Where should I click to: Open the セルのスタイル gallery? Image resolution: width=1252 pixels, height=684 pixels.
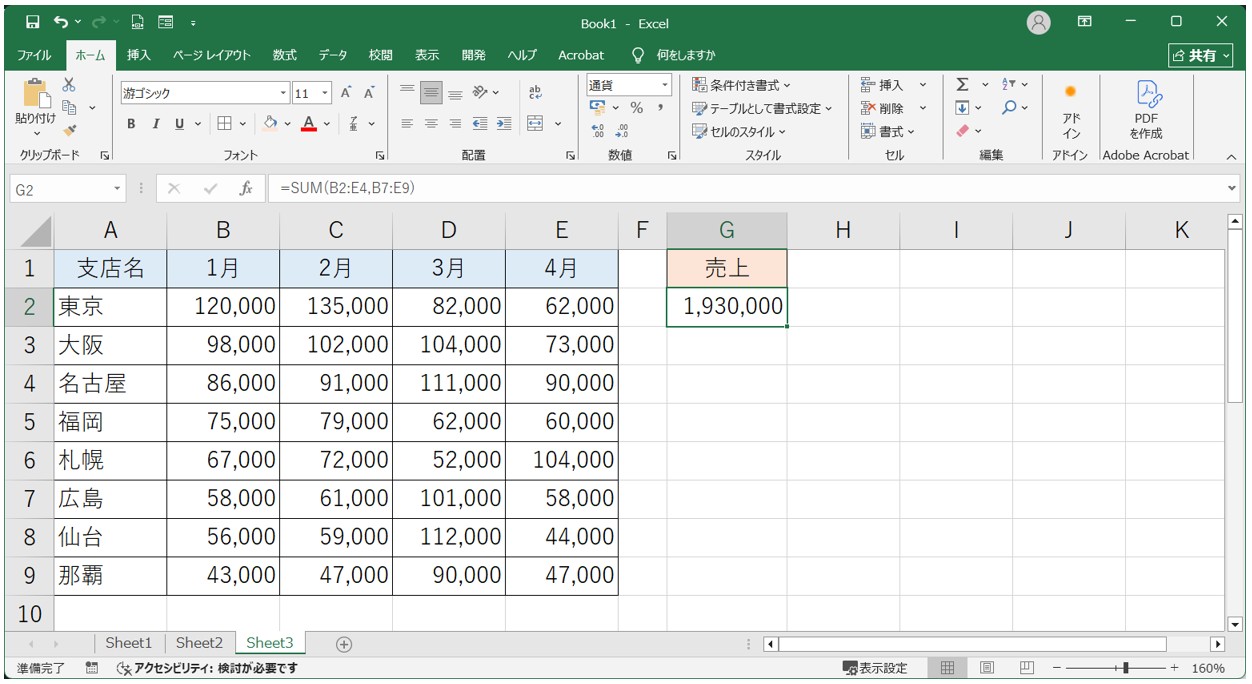tap(739, 131)
